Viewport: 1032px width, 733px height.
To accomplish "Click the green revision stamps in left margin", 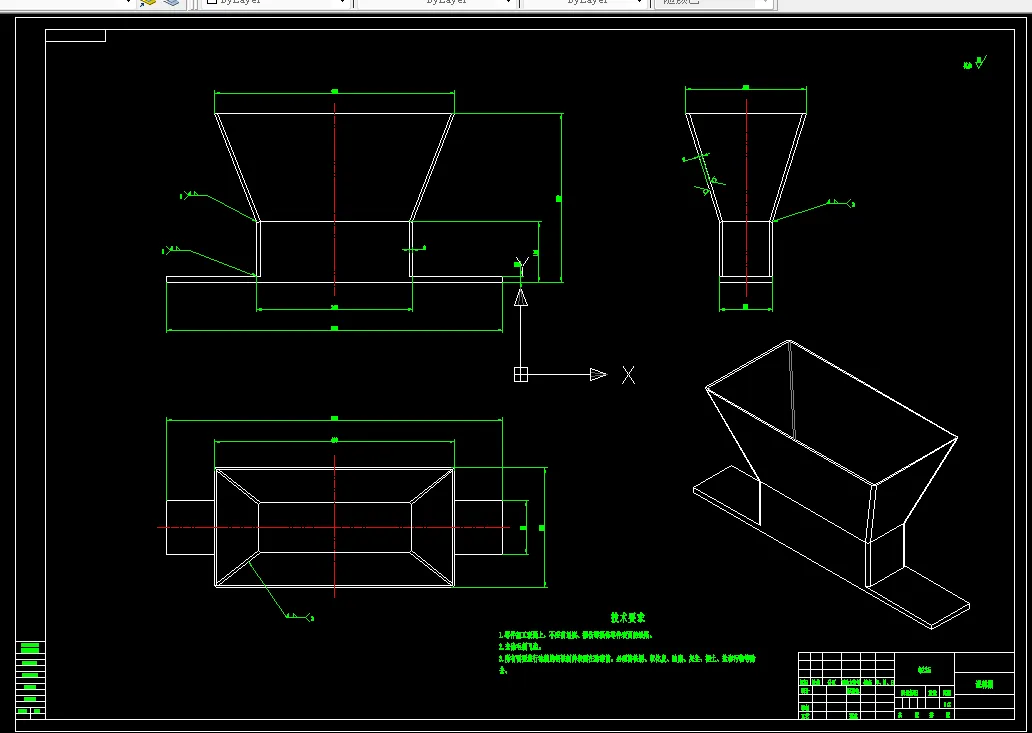I will click(30, 678).
